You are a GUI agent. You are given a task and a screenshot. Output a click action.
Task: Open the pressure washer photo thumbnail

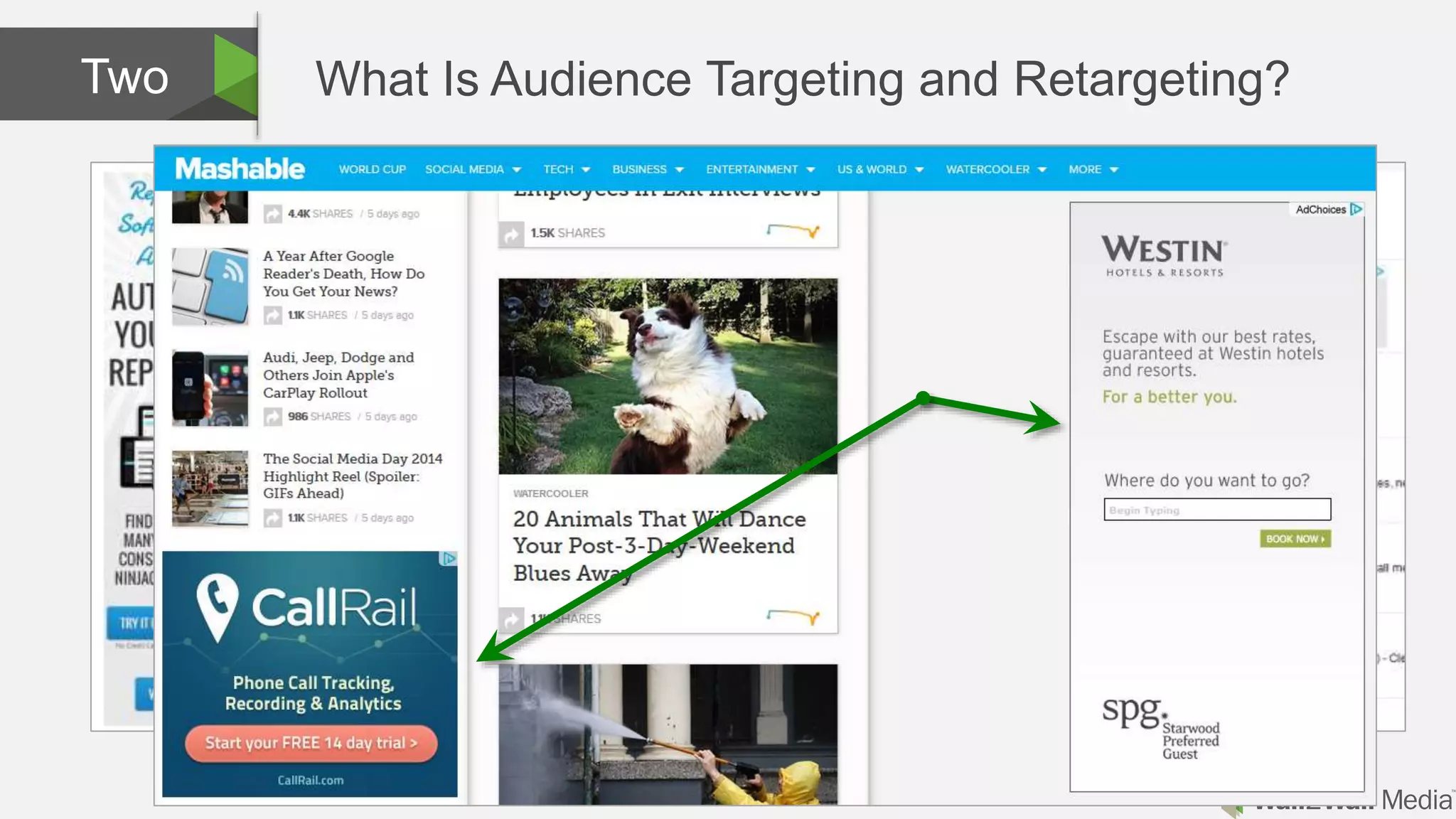[x=668, y=734]
